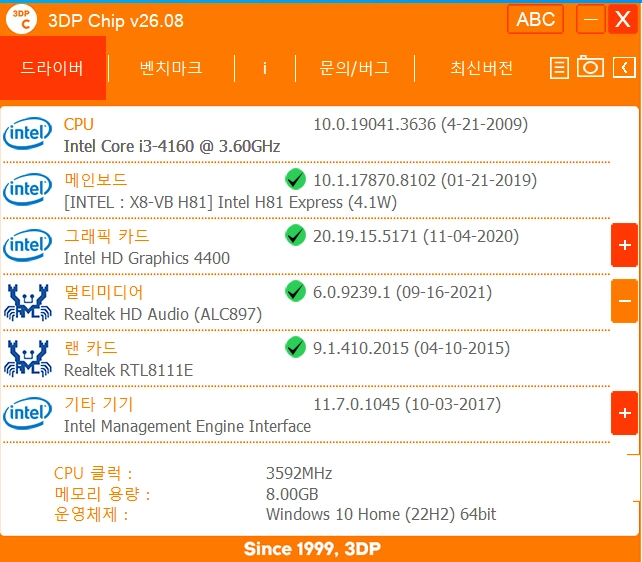Expand the 기타 기기 list with plus button

624,413
